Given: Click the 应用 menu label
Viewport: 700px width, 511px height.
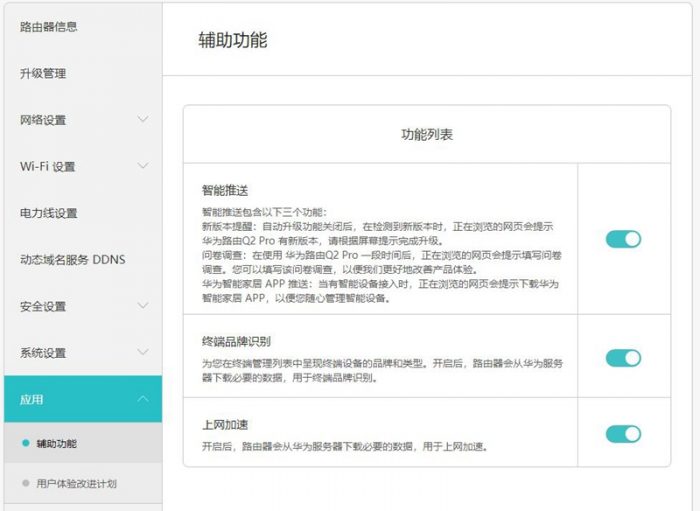Looking at the screenshot, I should pyautogui.click(x=31, y=399).
